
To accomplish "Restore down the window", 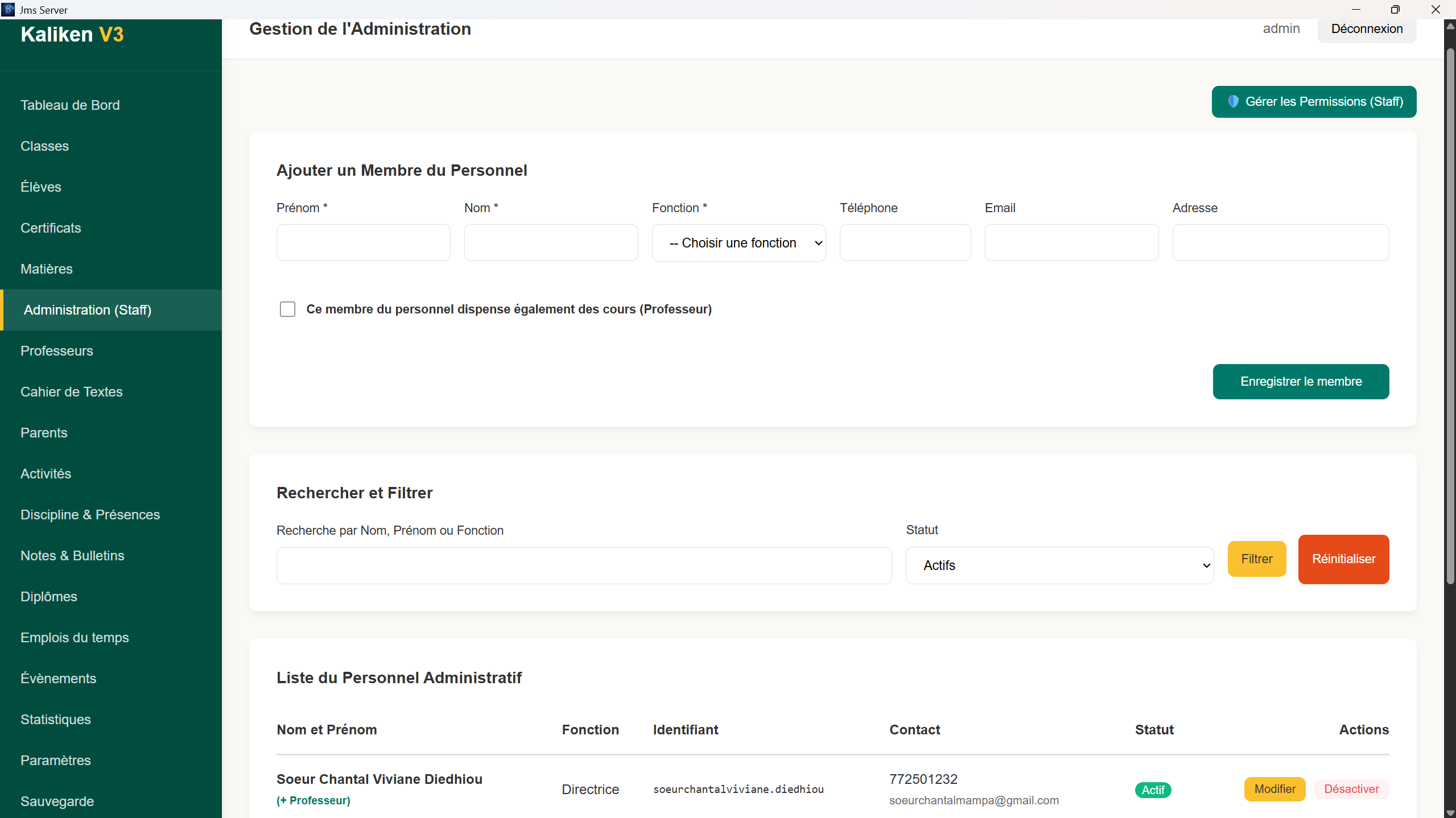I will click(x=1395, y=9).
